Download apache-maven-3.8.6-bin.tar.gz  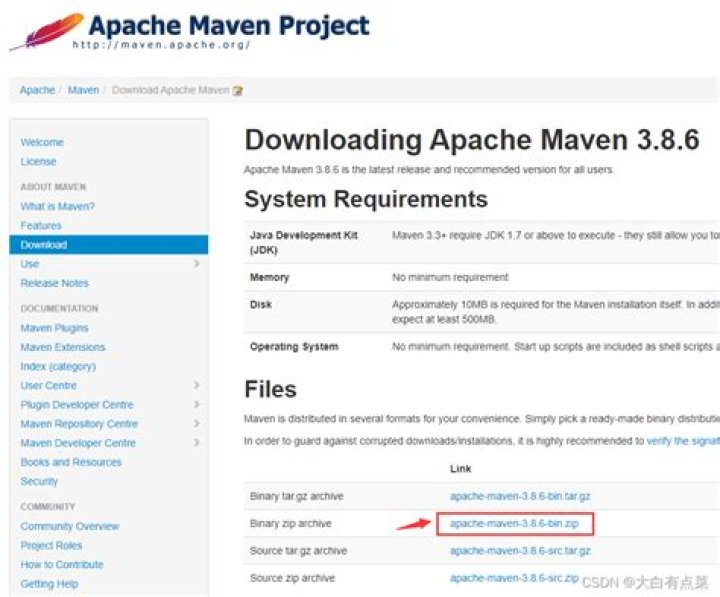(x=520, y=496)
